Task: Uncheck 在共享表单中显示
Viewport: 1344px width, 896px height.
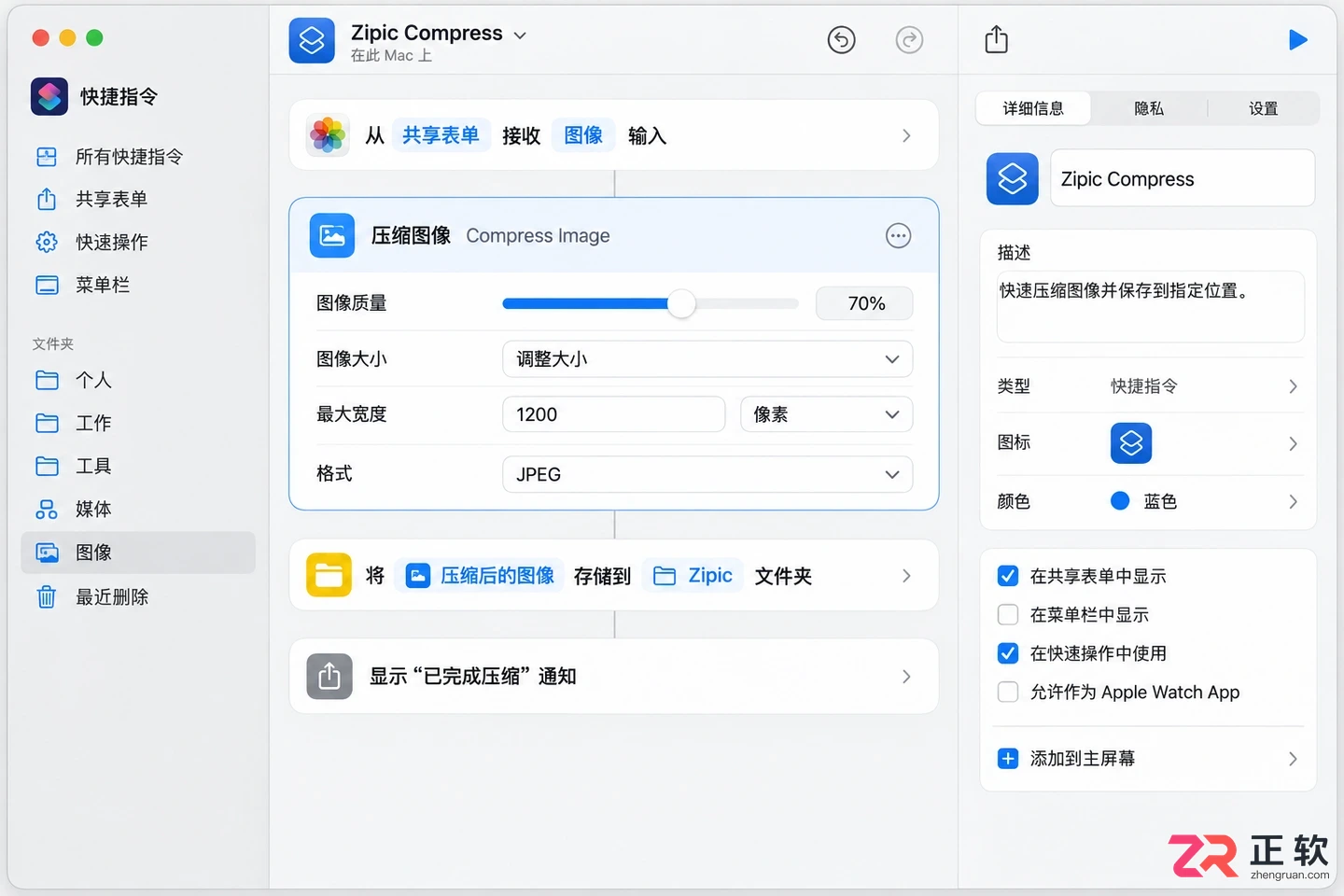Action: click(1008, 576)
